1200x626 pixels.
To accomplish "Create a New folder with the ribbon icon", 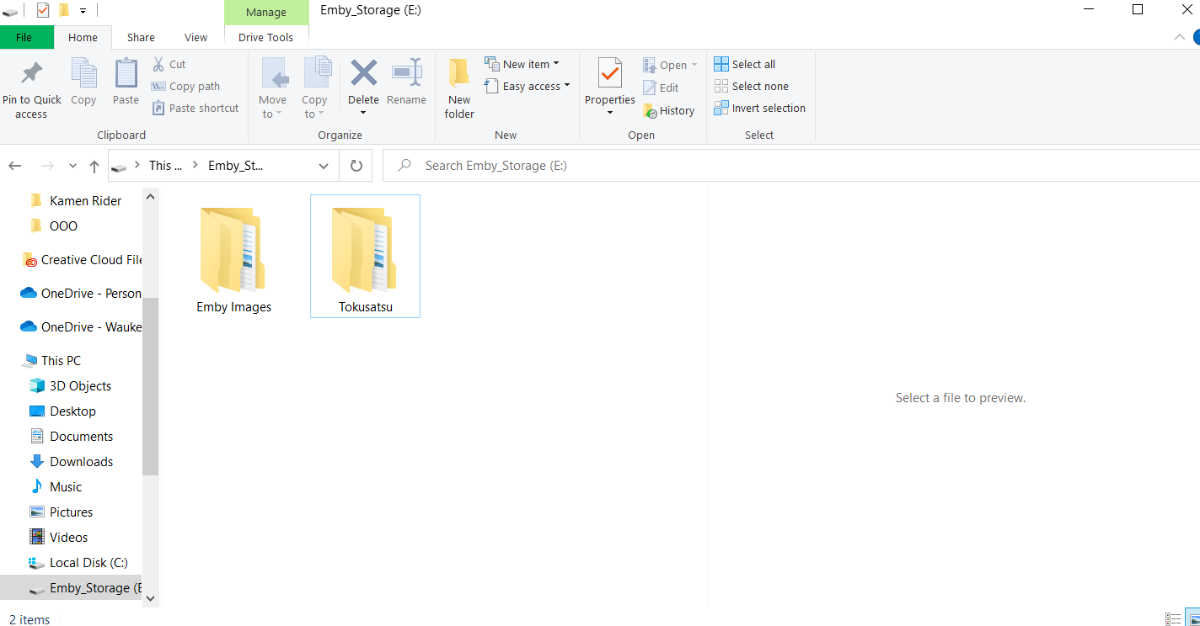I will 458,85.
